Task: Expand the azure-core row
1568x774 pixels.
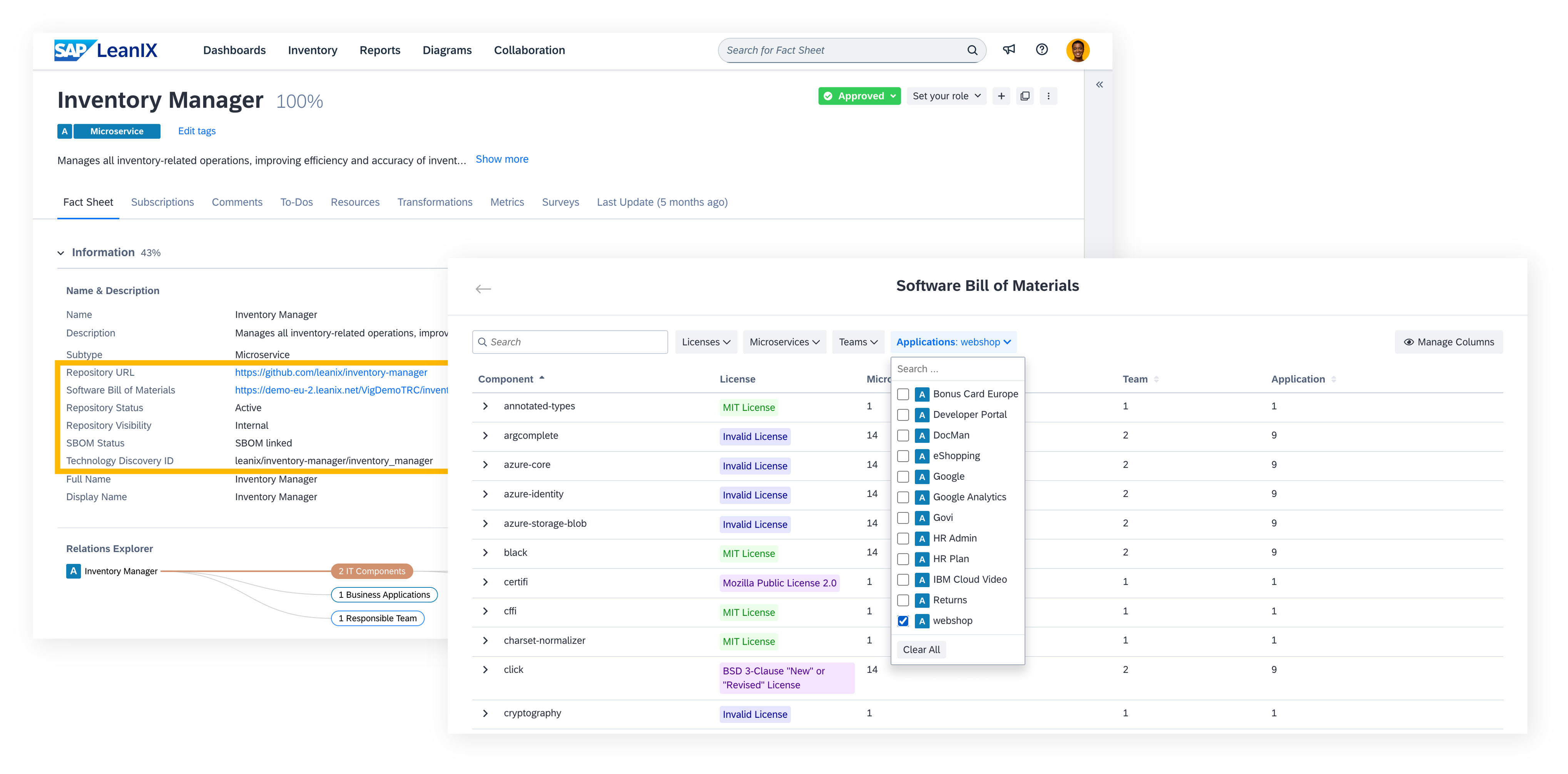Action: (485, 465)
